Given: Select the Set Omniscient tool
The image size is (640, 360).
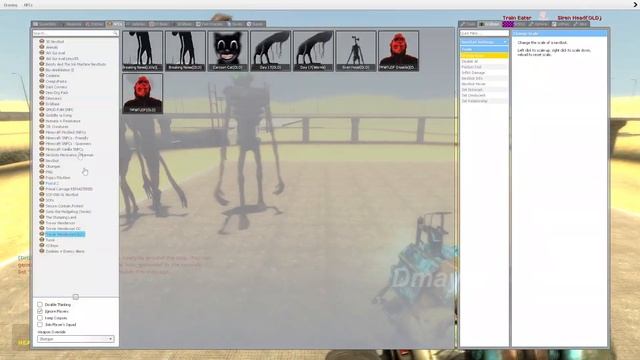Looking at the screenshot, I should point(484,95).
